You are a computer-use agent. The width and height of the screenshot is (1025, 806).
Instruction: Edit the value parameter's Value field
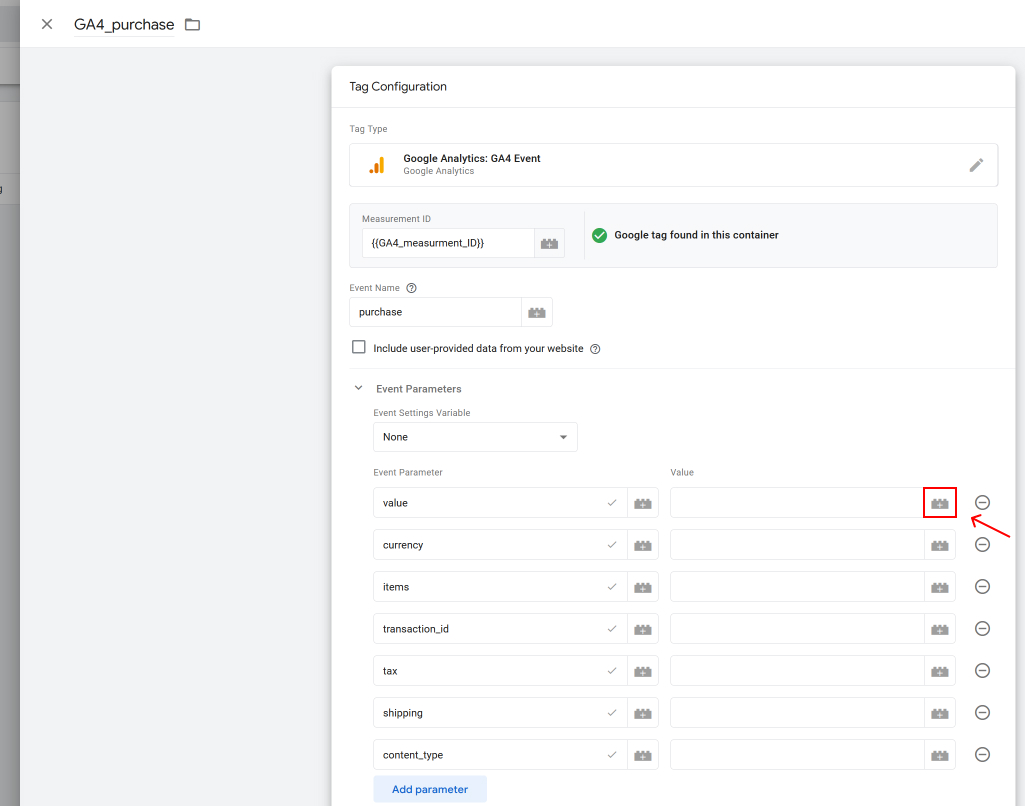(x=797, y=503)
